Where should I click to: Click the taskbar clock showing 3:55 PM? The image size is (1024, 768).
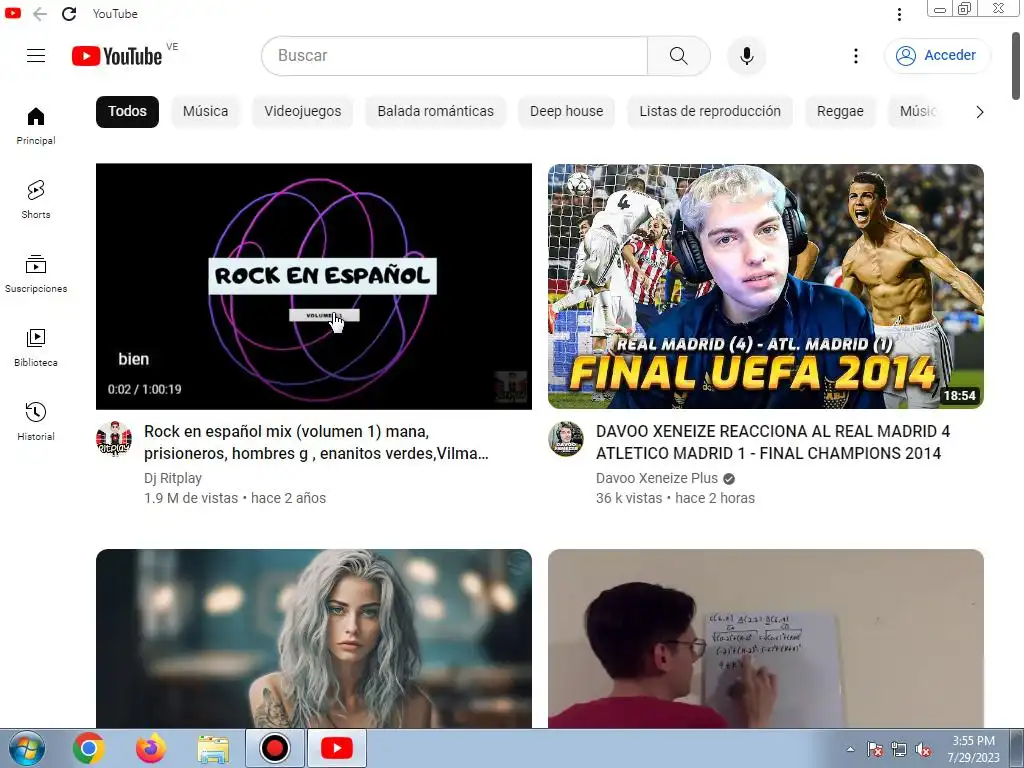973,748
